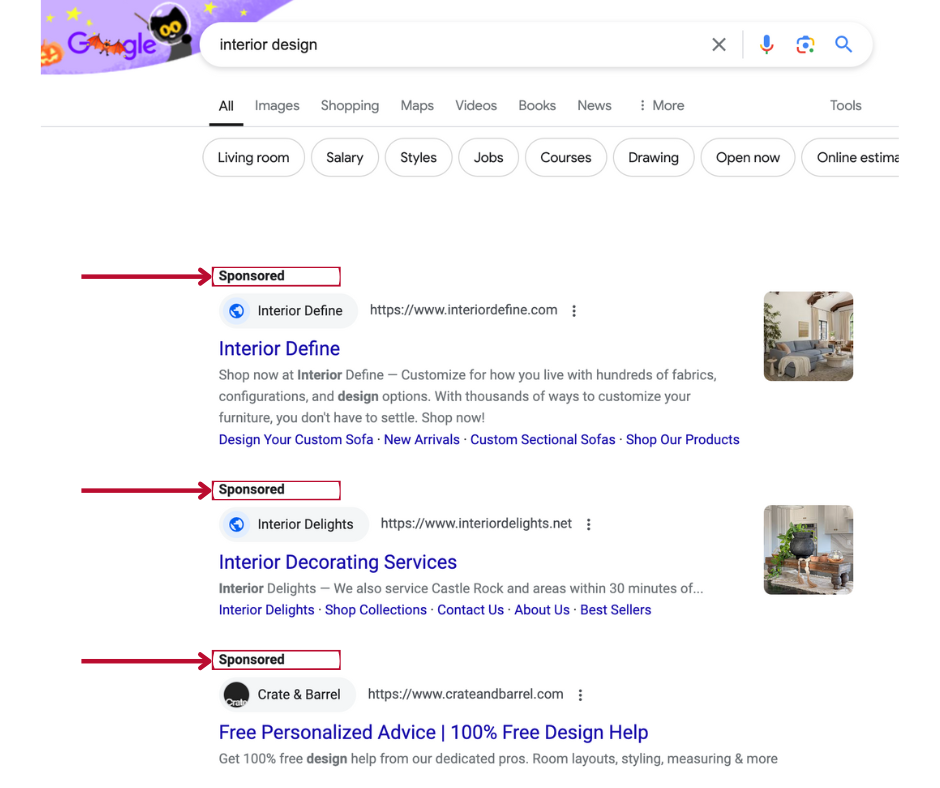Select the Drawing filter chip
940x788 pixels.
click(653, 158)
